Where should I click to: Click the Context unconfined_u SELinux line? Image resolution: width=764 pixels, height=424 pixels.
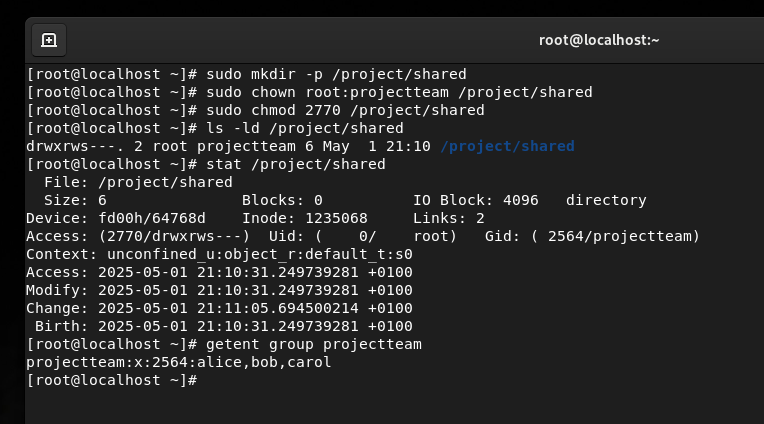pos(219,254)
